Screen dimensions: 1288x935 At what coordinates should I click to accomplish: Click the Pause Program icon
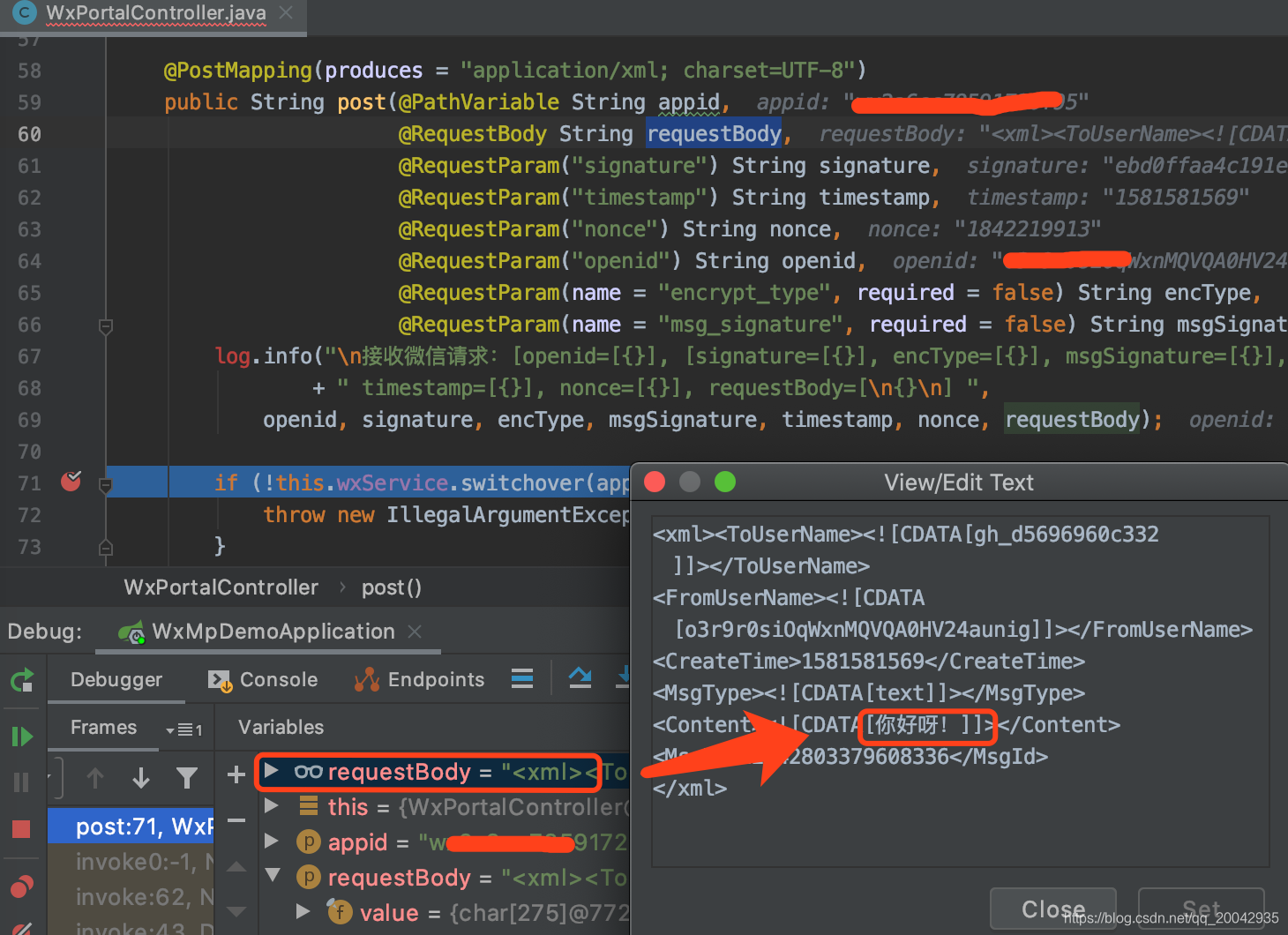click(x=22, y=782)
